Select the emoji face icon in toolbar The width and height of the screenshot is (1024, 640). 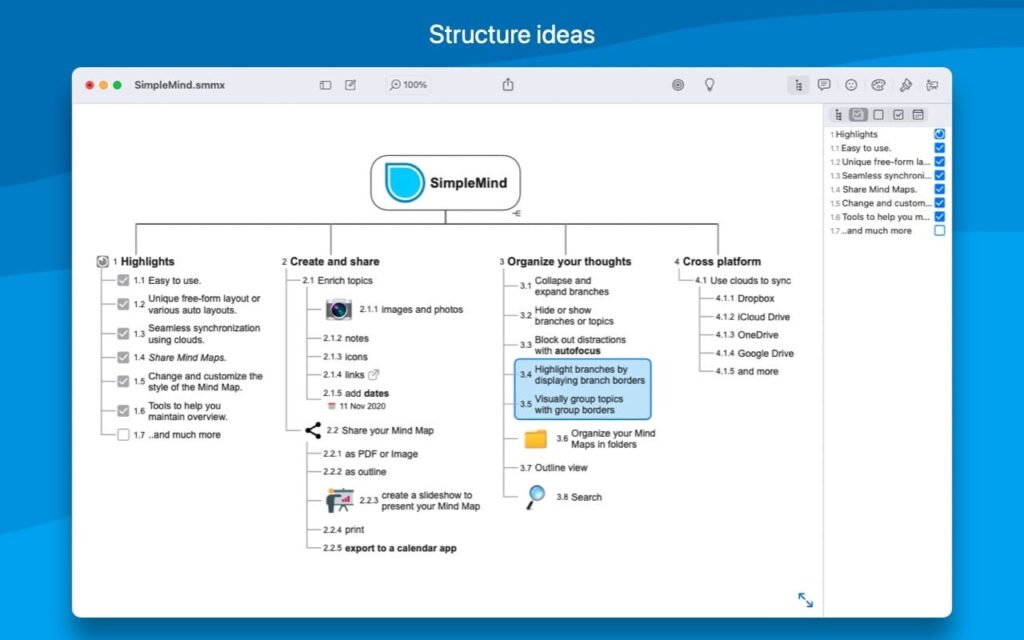(x=851, y=85)
